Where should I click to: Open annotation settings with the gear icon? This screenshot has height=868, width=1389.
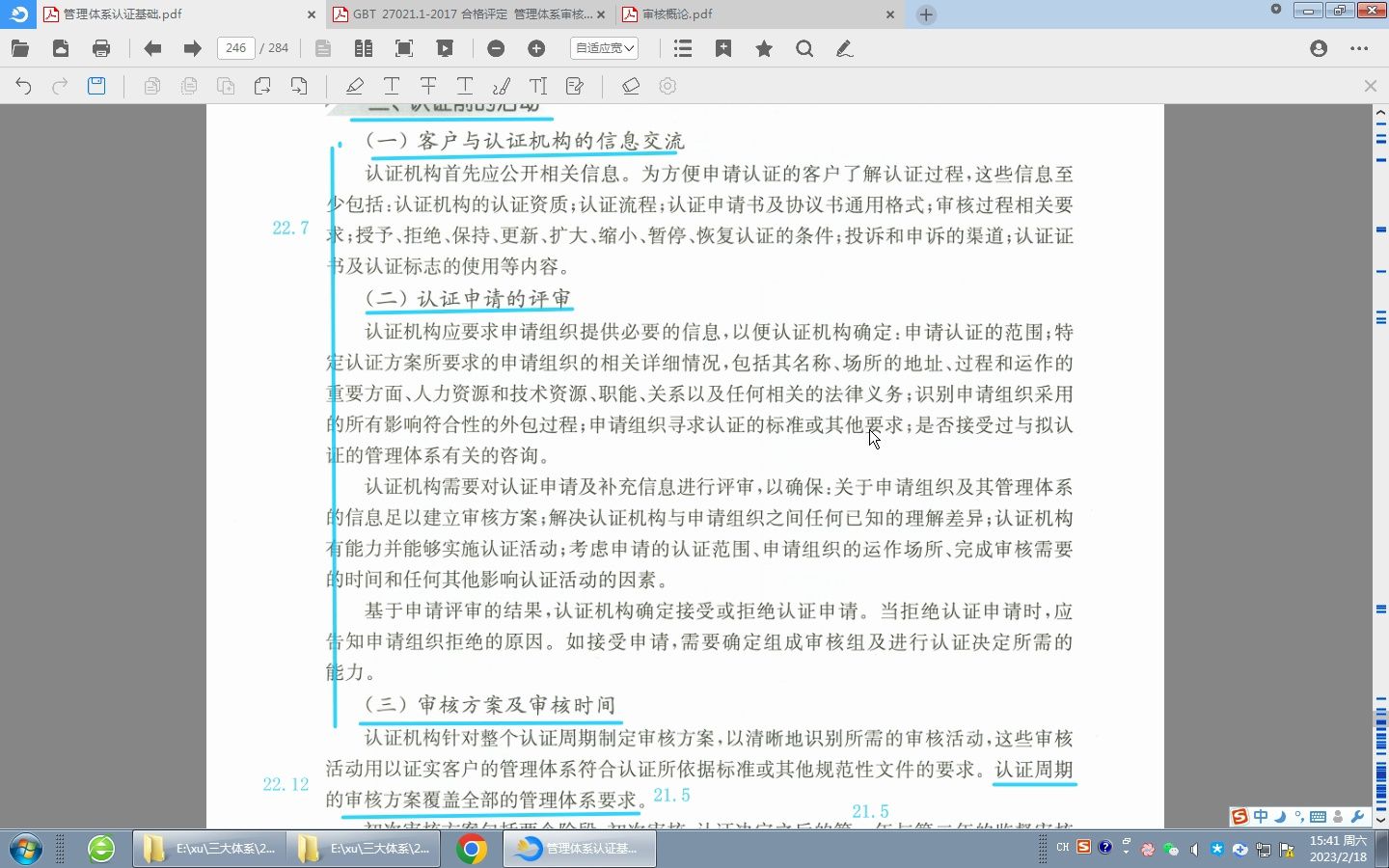click(x=667, y=86)
